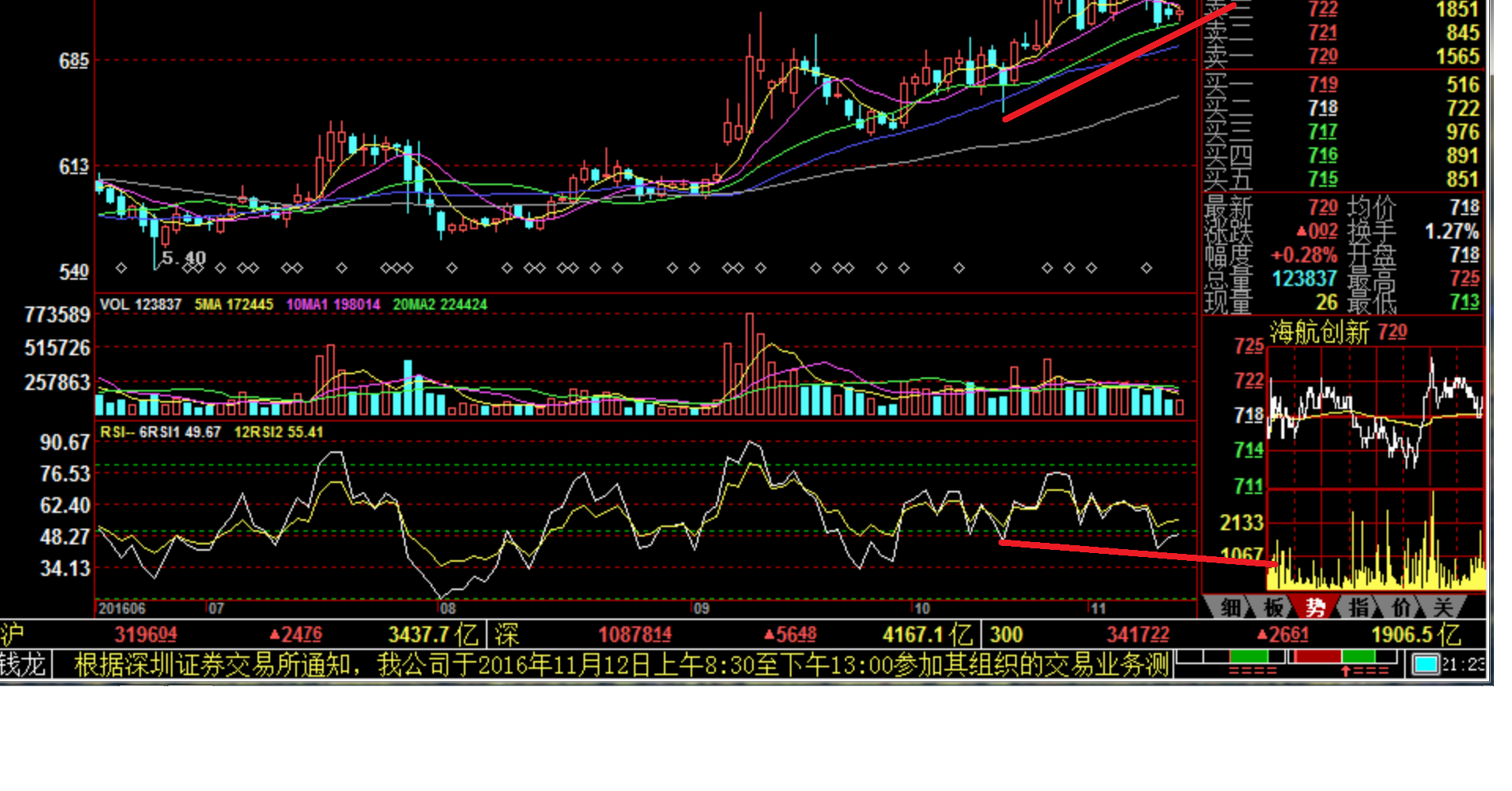Click the 5MA 172445 volume average label
The width and height of the screenshot is (1512, 791).
click(x=234, y=304)
